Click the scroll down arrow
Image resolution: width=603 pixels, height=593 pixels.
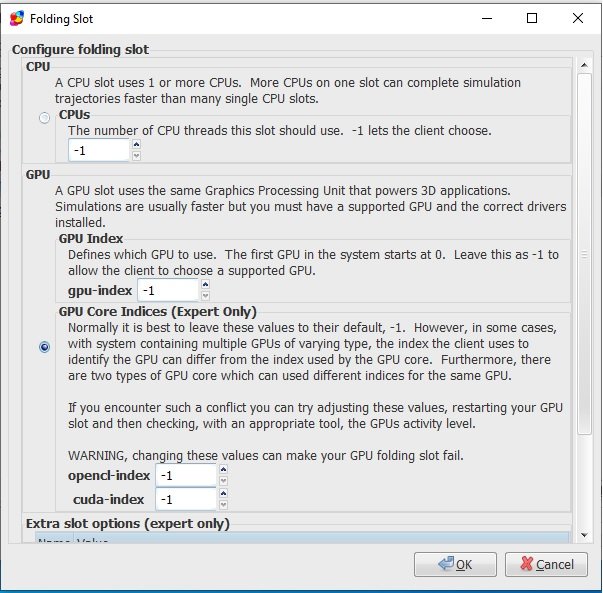[585, 535]
